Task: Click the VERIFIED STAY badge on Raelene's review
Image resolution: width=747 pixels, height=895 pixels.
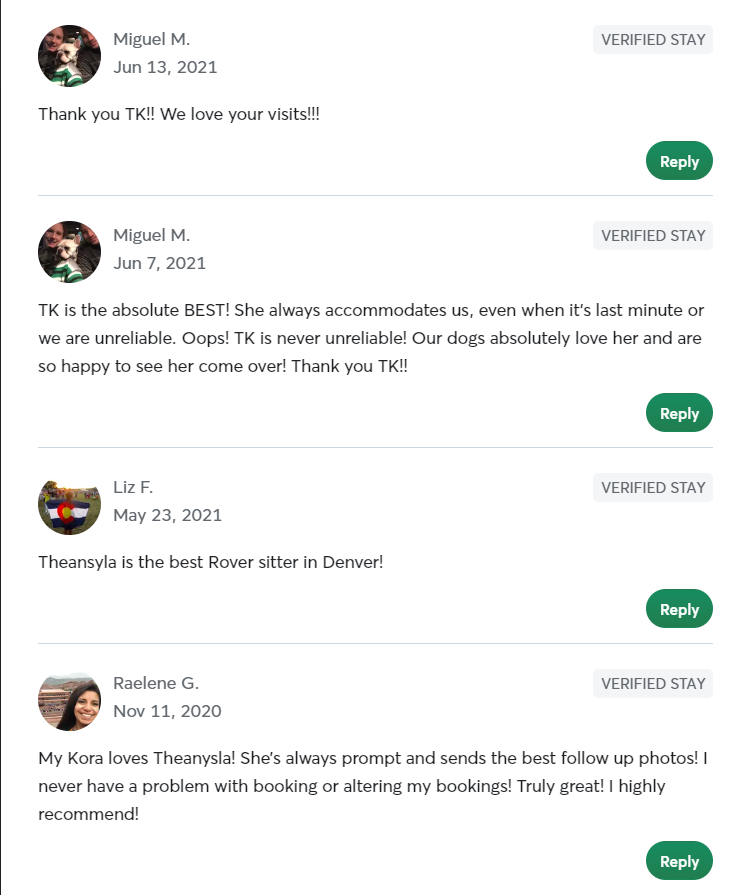Action: point(652,683)
